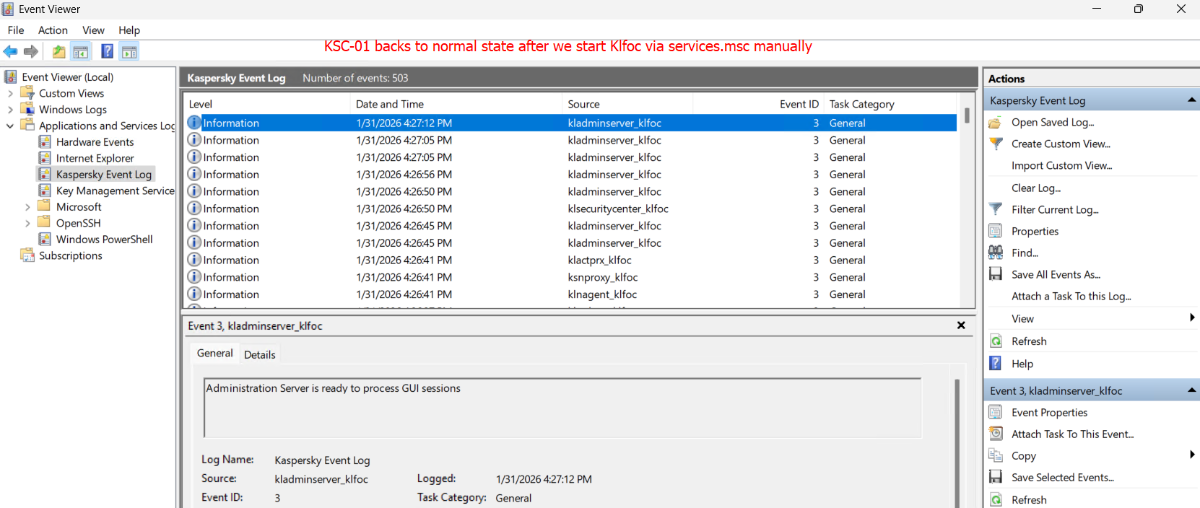The width and height of the screenshot is (1200, 508).
Task: Select Event Viewer (Local) root node
Action: (67, 77)
